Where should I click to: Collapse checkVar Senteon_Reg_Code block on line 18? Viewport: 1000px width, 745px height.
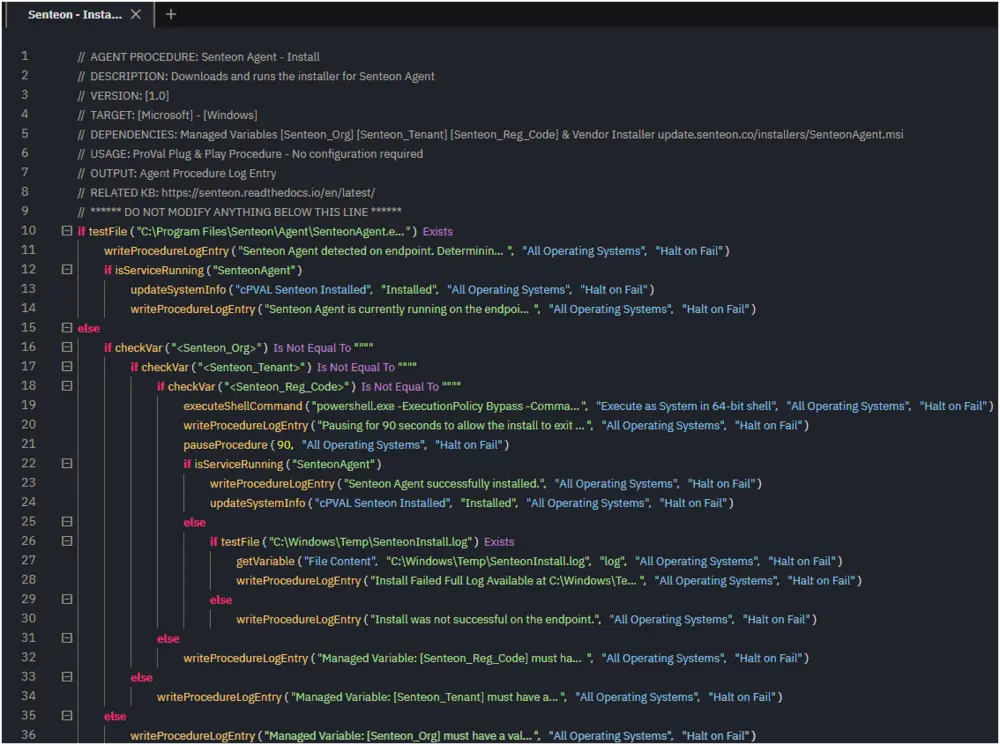66,387
